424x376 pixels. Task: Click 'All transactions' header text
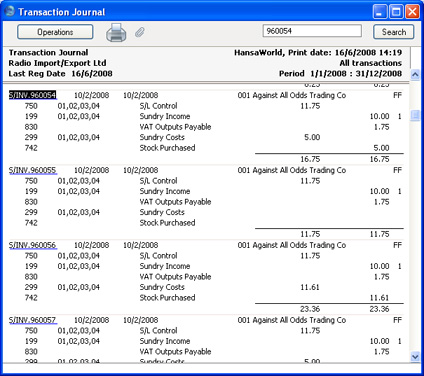coord(371,63)
